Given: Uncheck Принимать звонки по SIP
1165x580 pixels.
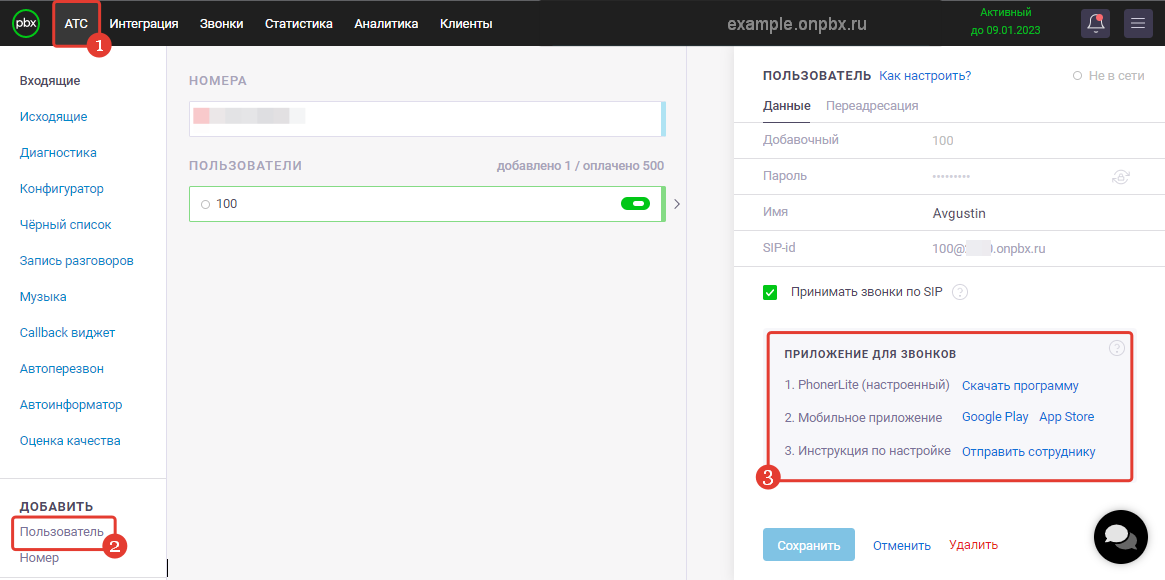Looking at the screenshot, I should click(769, 292).
